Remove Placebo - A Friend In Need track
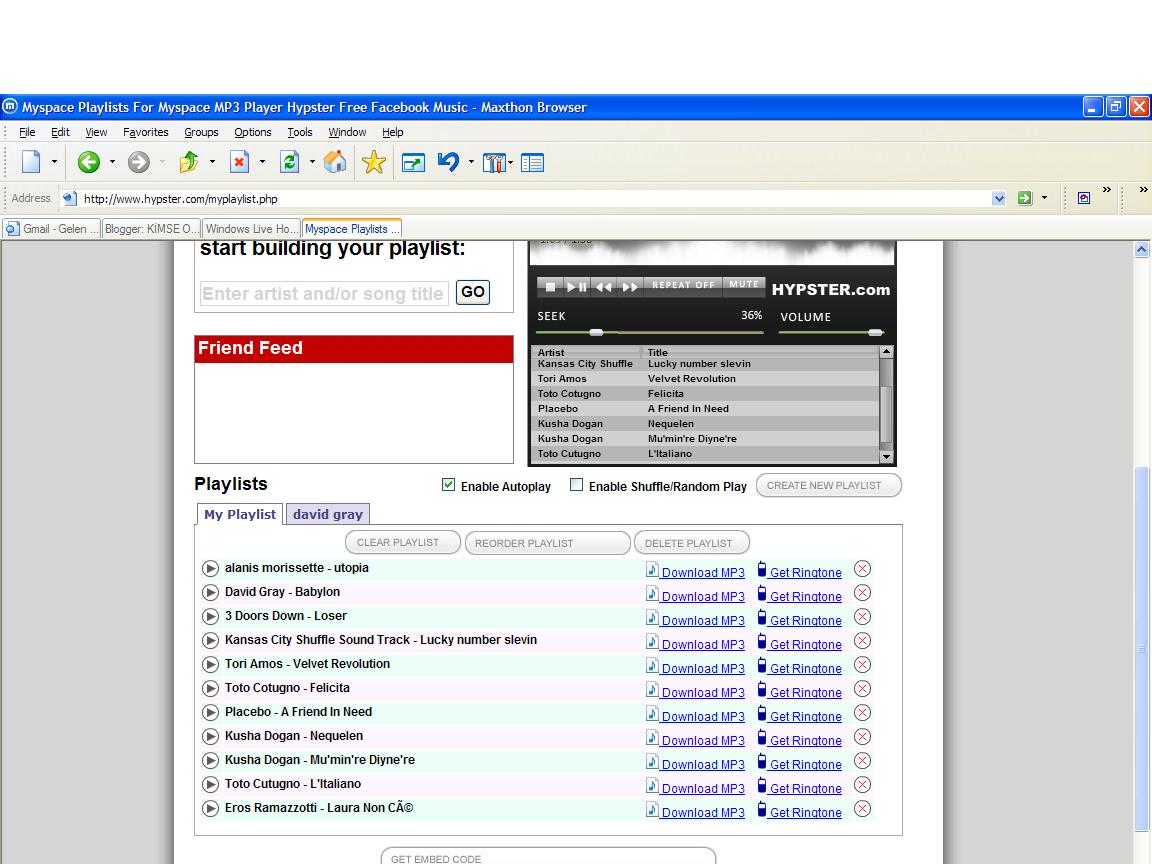The width and height of the screenshot is (1152, 864). click(863, 713)
